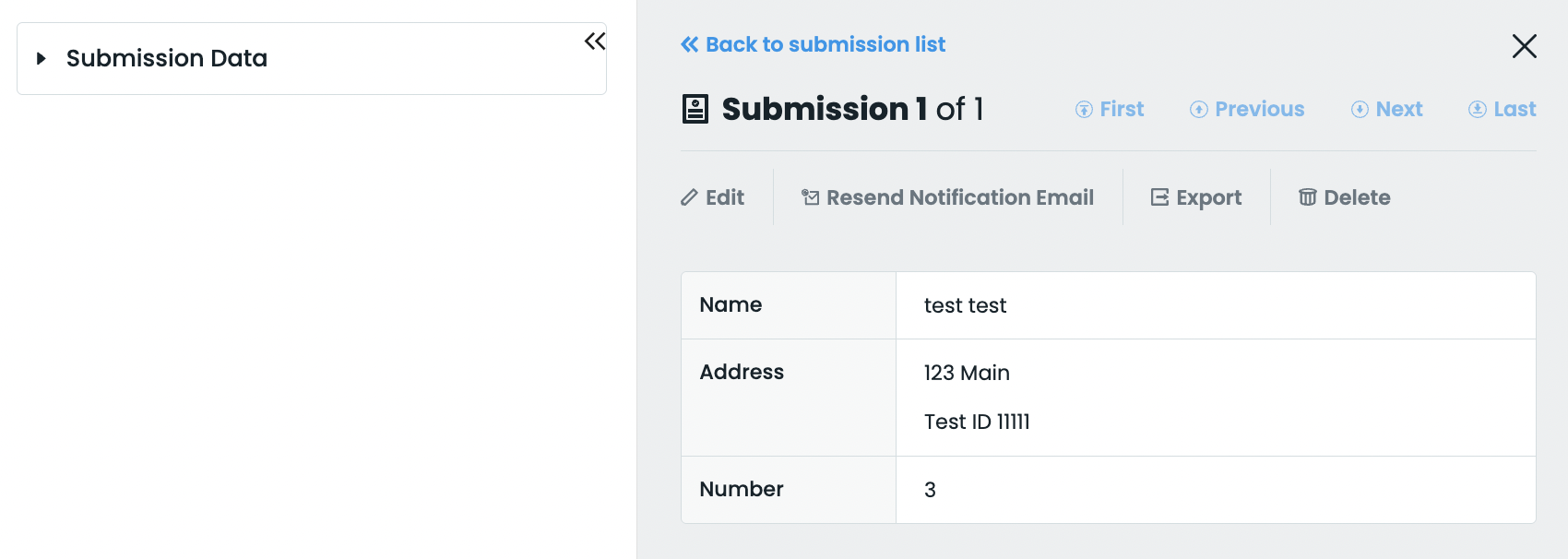Viewport: 1568px width, 559px height.
Task: Expand the Submission Data disclosure triangle
Action: [41, 58]
